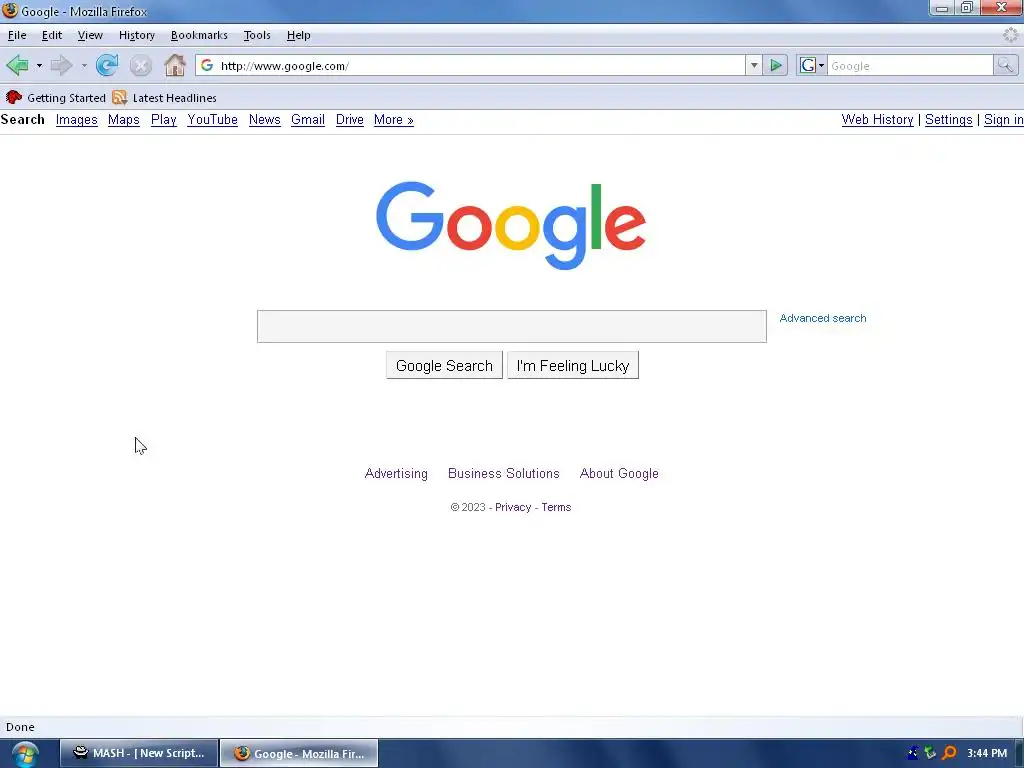Open the History menu
Screen dimensions: 1024x768
[x=136, y=35]
